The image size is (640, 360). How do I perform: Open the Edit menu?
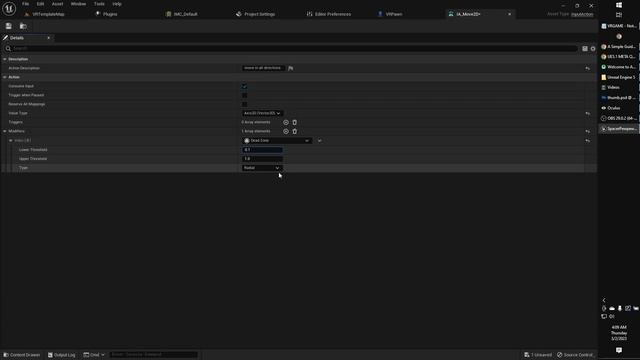coord(40,4)
